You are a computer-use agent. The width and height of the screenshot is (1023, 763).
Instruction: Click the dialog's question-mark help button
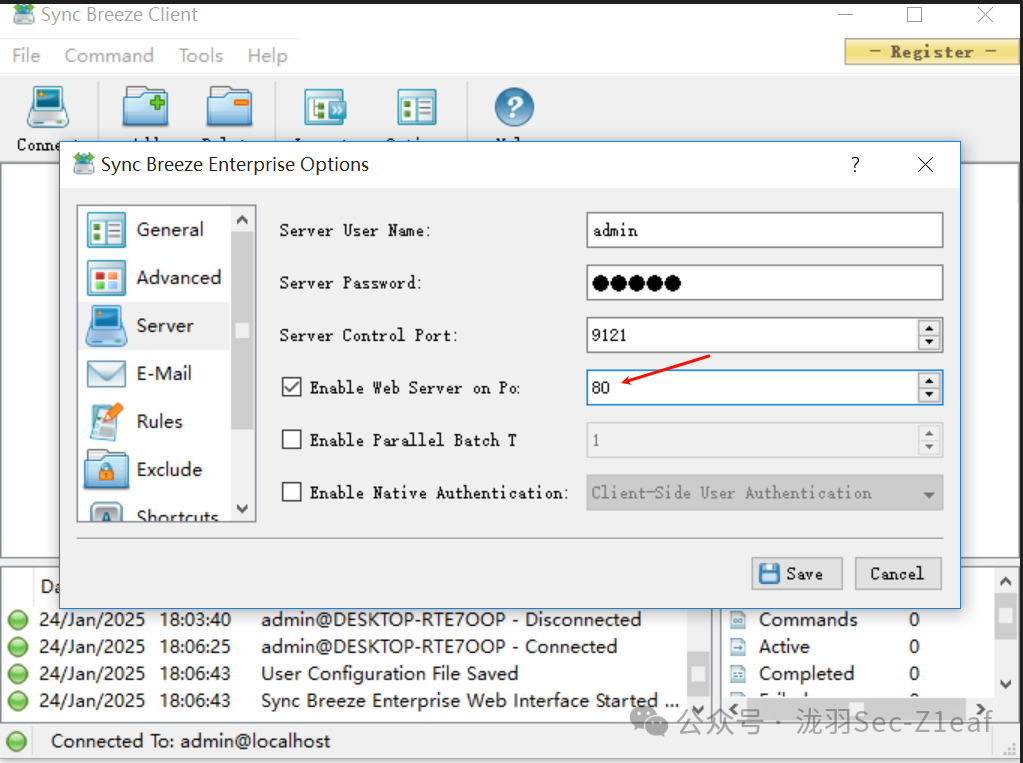tap(855, 164)
